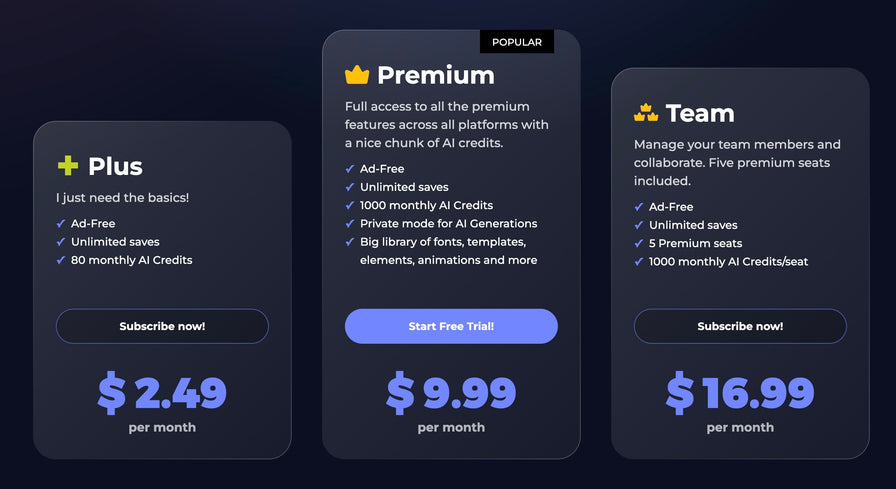Viewport: 896px width, 489px height.
Task: Click the checkmark next to 5 Premium seats
Action: coord(639,244)
